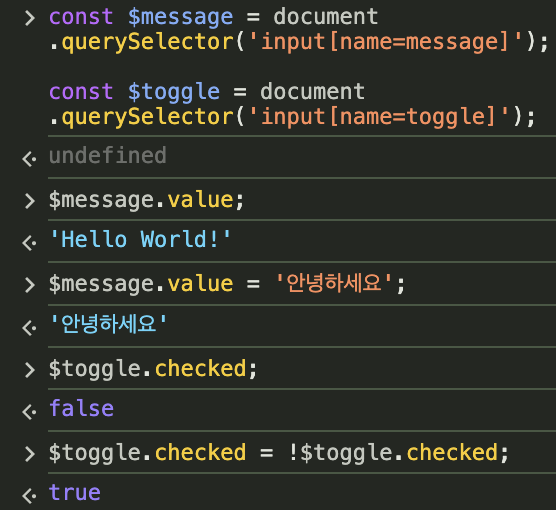This screenshot has height=510, width=556.
Task: Click the $message variable in const declaration
Action: click(180, 17)
